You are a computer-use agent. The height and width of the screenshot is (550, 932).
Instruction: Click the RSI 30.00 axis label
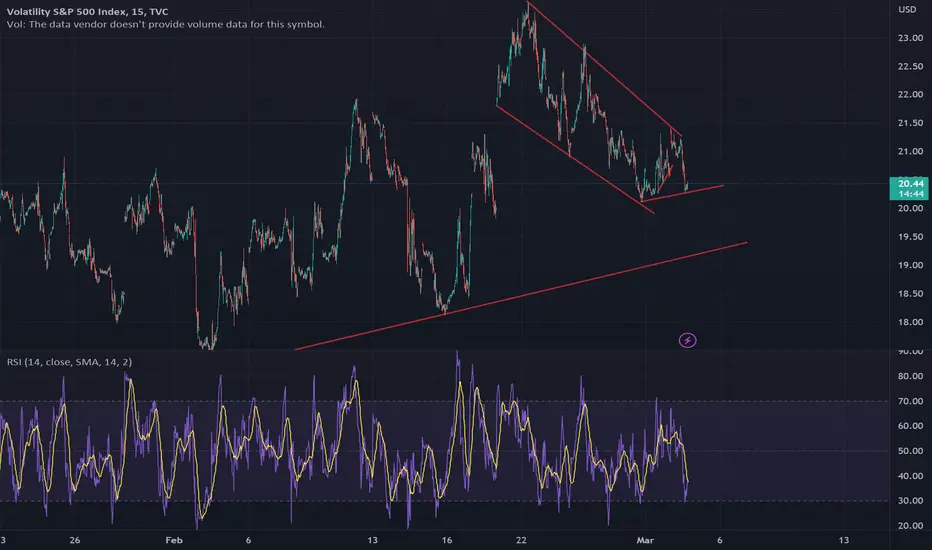[910, 501]
